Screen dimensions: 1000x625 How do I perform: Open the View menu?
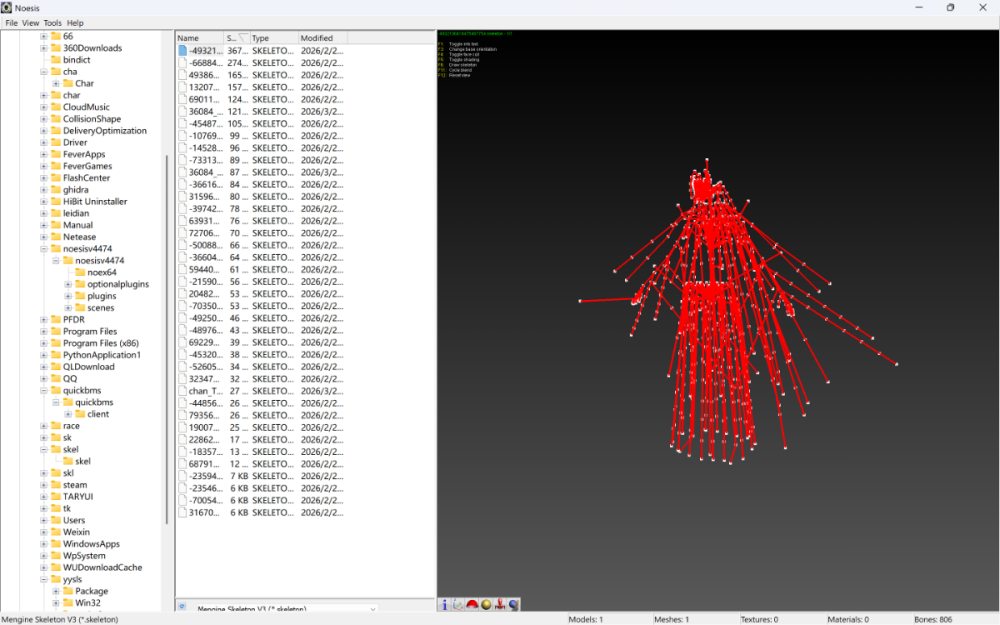(x=31, y=23)
